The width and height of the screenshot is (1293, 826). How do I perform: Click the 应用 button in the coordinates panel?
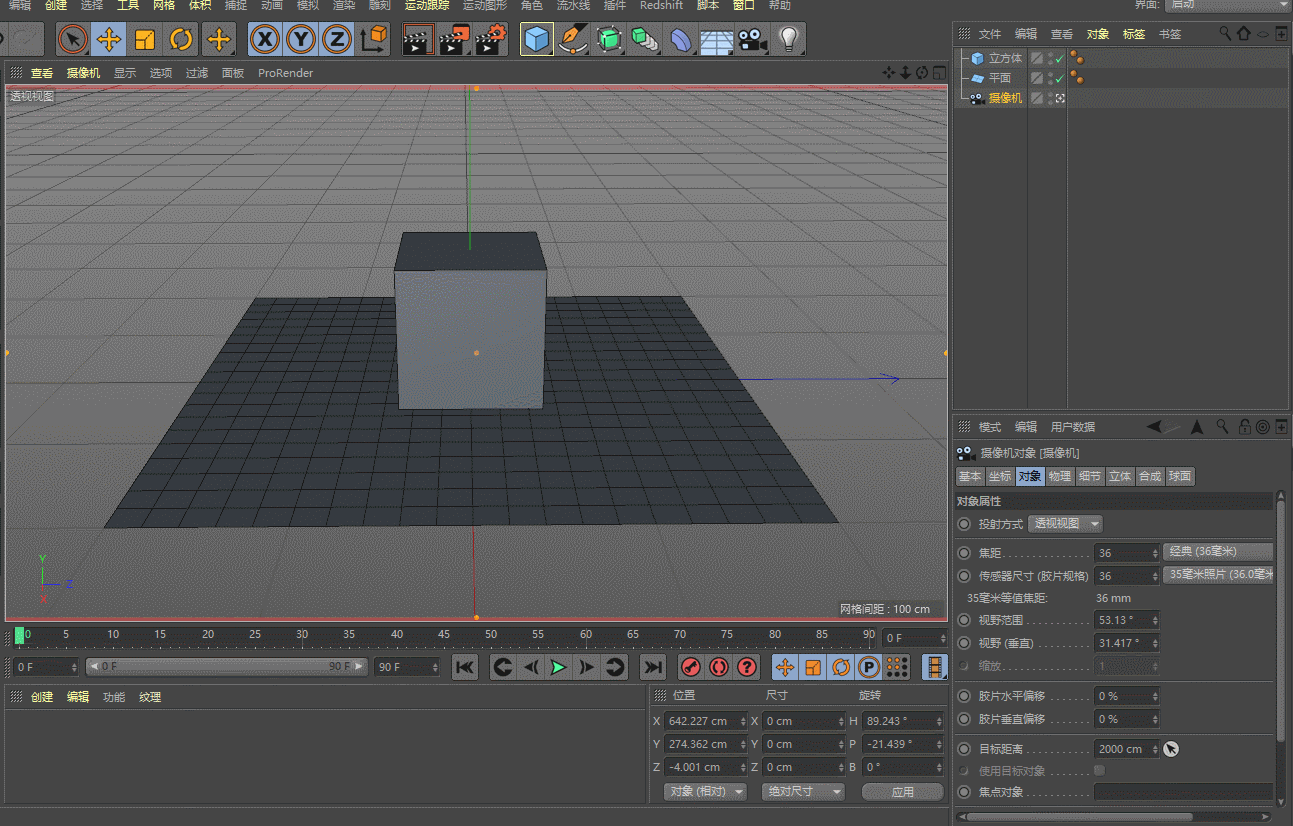click(x=902, y=792)
